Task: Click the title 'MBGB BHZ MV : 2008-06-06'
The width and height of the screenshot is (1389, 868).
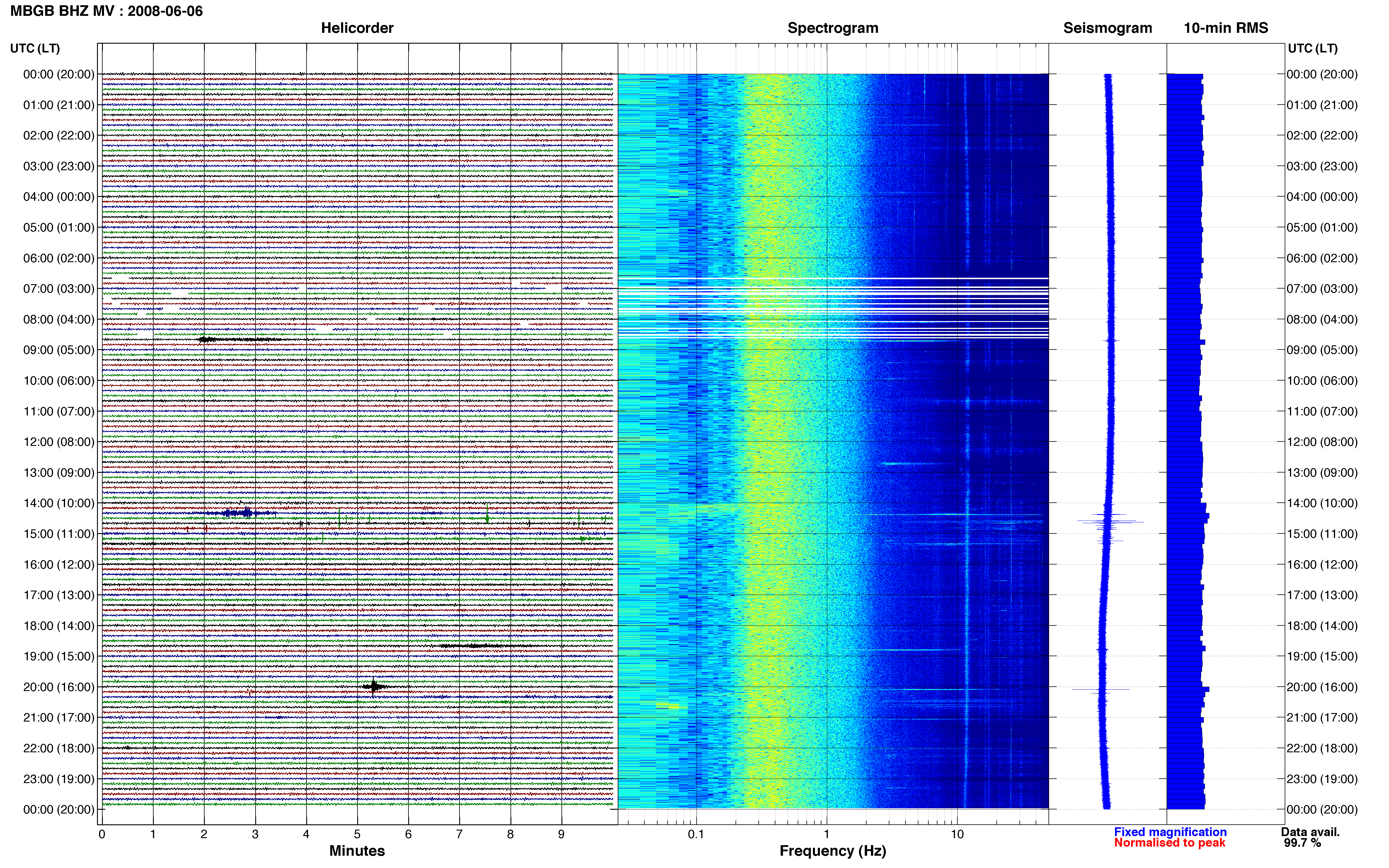Action: tap(106, 11)
